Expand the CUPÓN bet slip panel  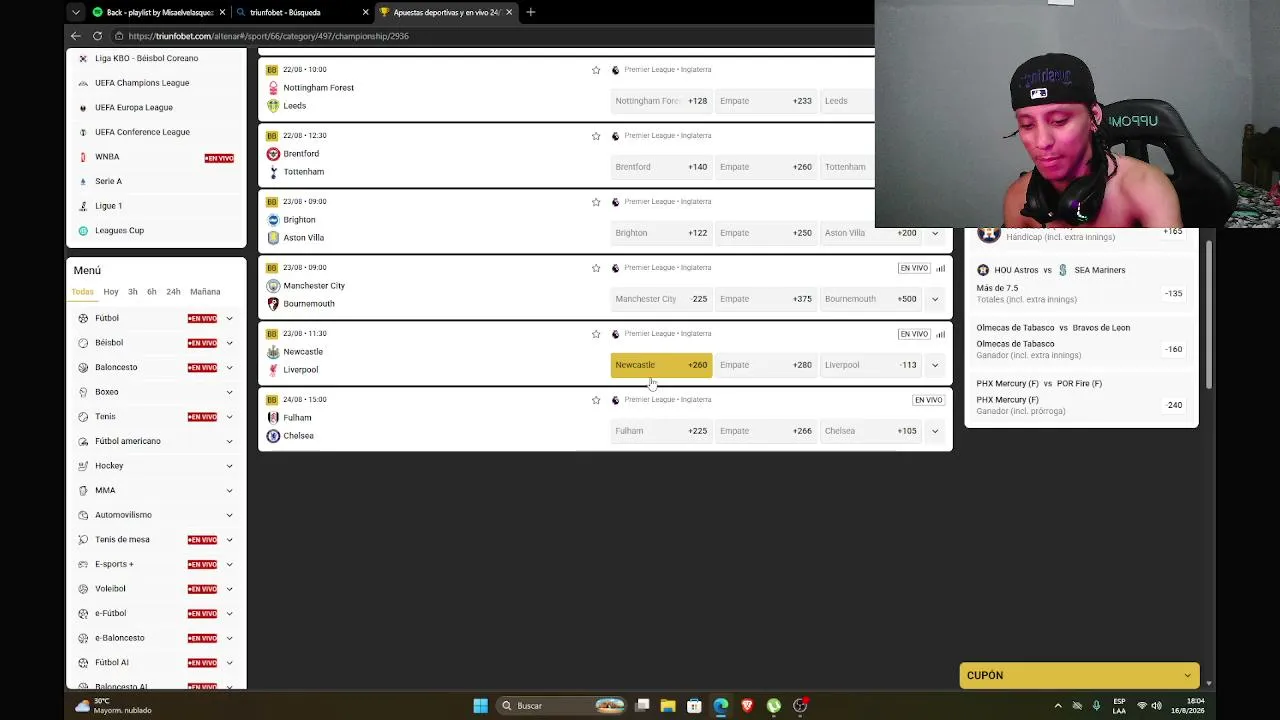coord(1079,675)
